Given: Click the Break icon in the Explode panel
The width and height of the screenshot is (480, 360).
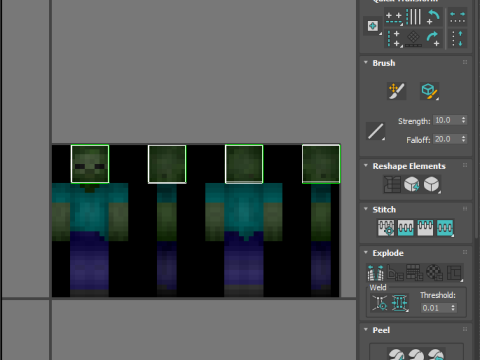Looking at the screenshot, I should pos(375,273).
